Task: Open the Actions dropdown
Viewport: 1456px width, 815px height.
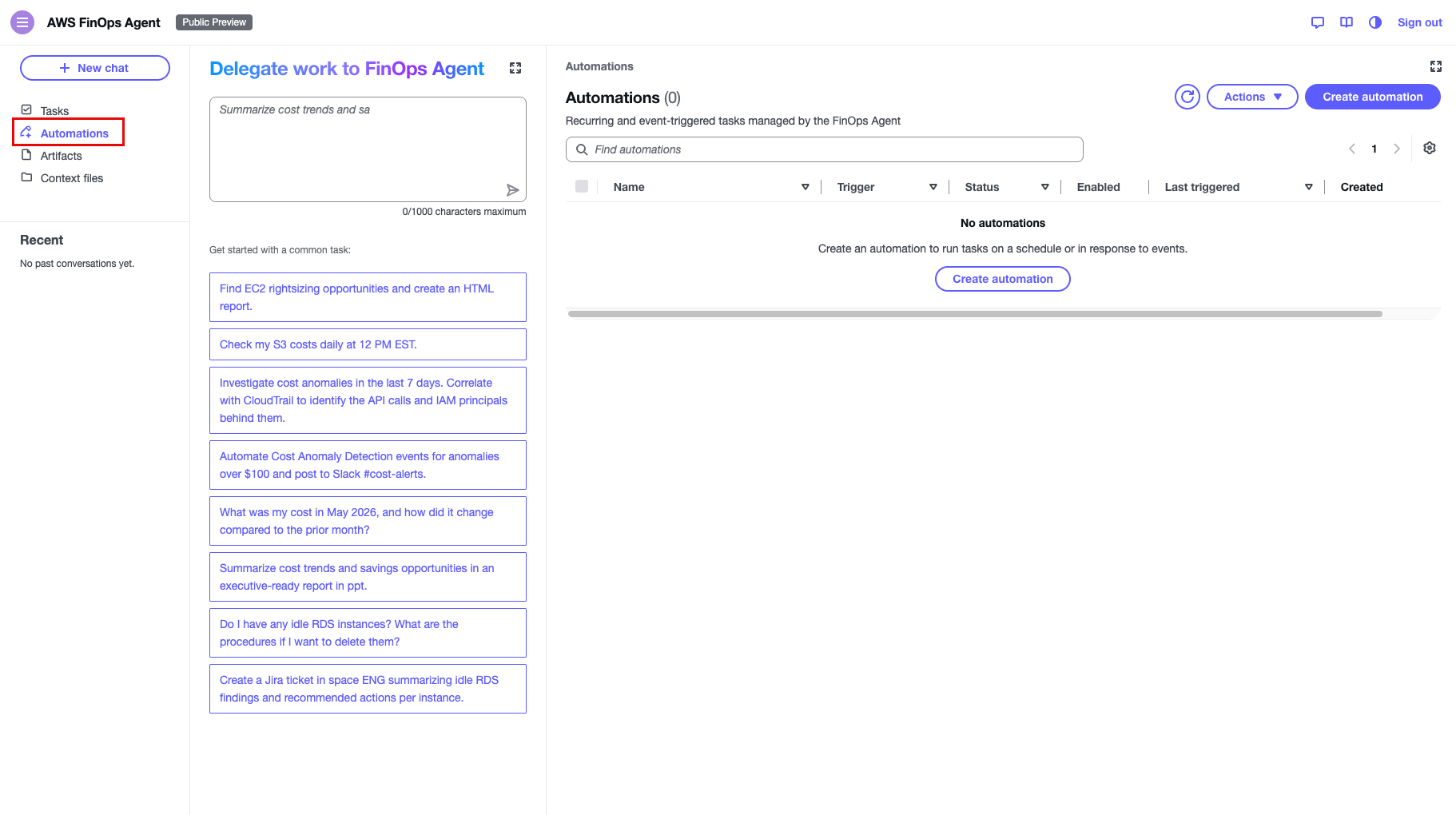Action: (1252, 97)
